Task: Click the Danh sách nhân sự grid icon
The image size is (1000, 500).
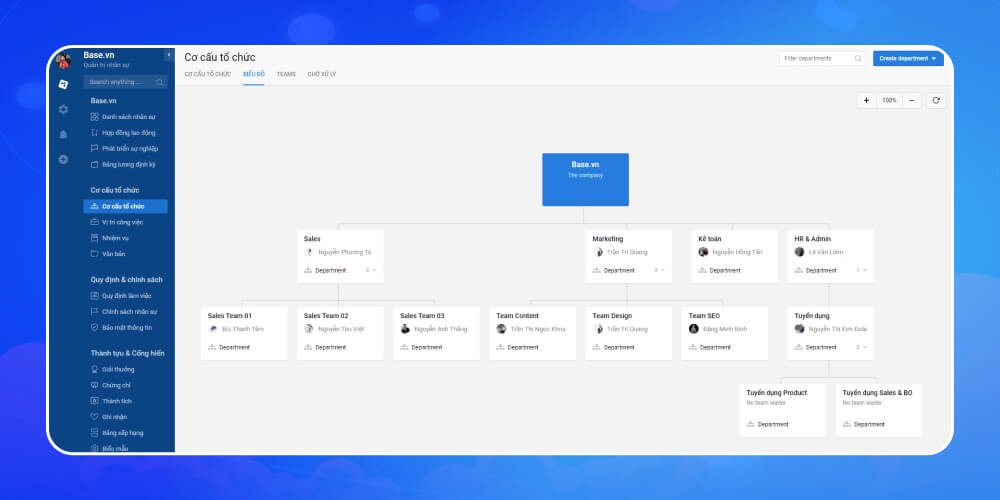Action: click(94, 117)
